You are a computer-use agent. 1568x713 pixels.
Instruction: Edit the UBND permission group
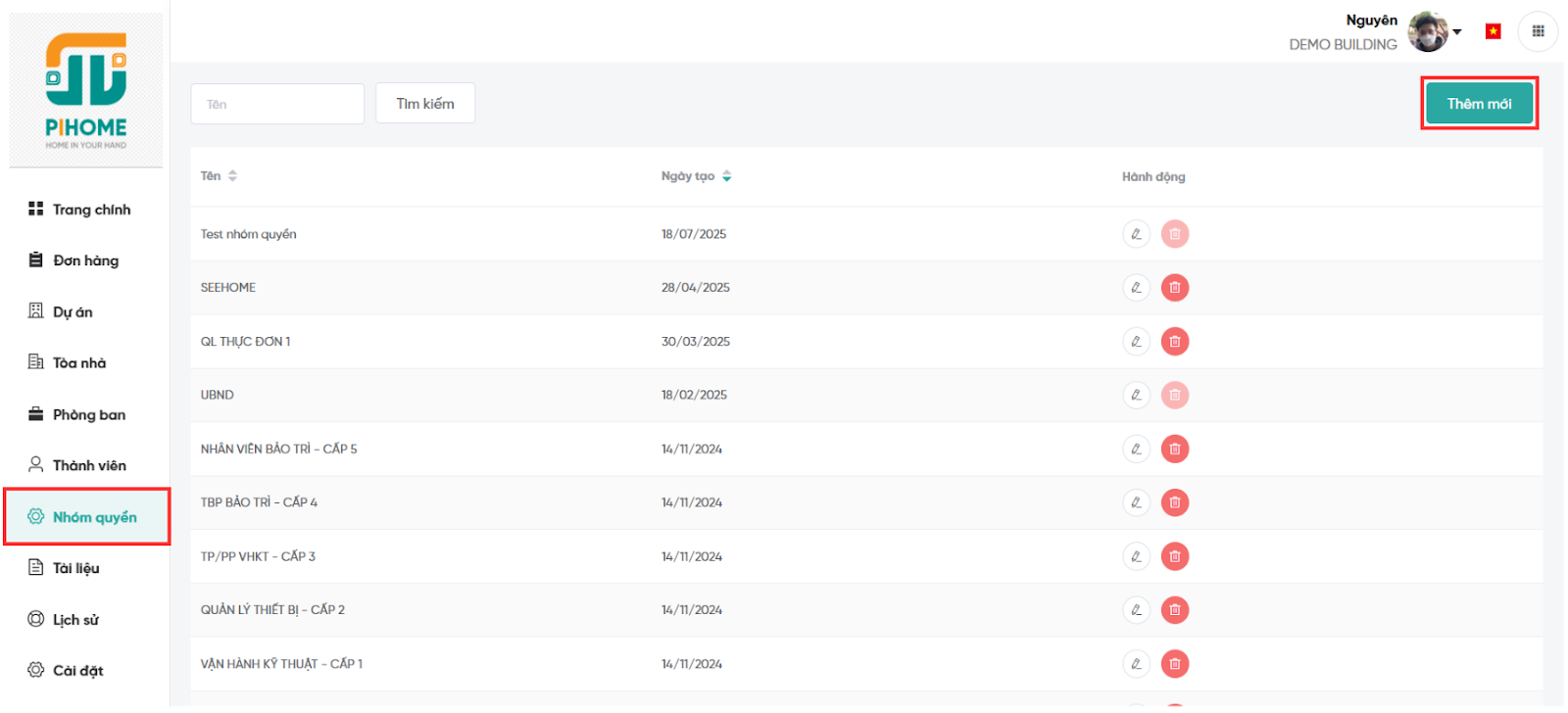point(1136,396)
